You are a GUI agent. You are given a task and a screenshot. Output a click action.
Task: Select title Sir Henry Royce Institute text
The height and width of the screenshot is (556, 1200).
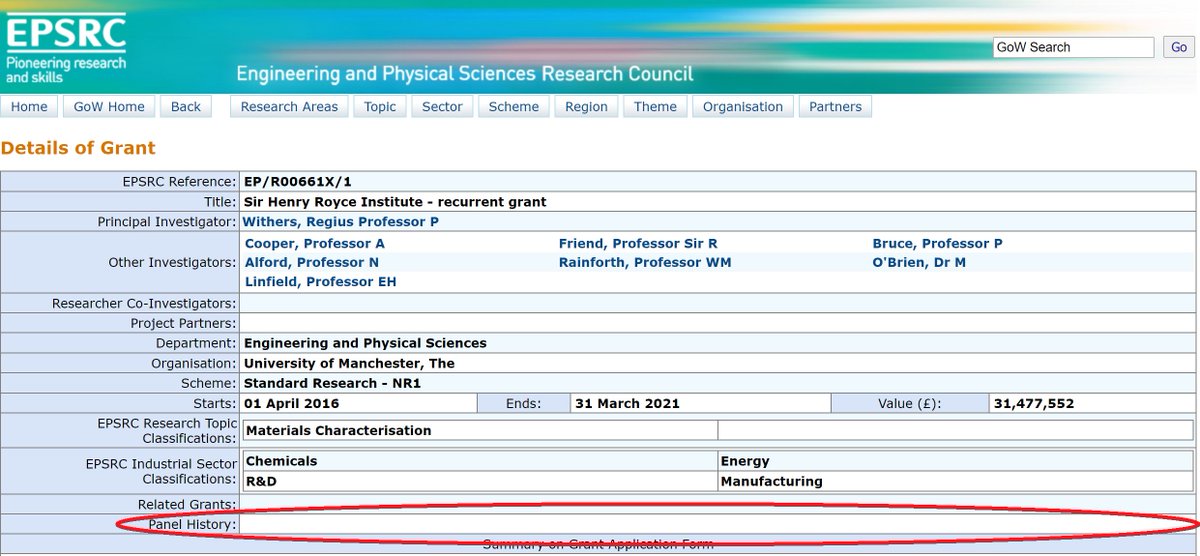[395, 202]
